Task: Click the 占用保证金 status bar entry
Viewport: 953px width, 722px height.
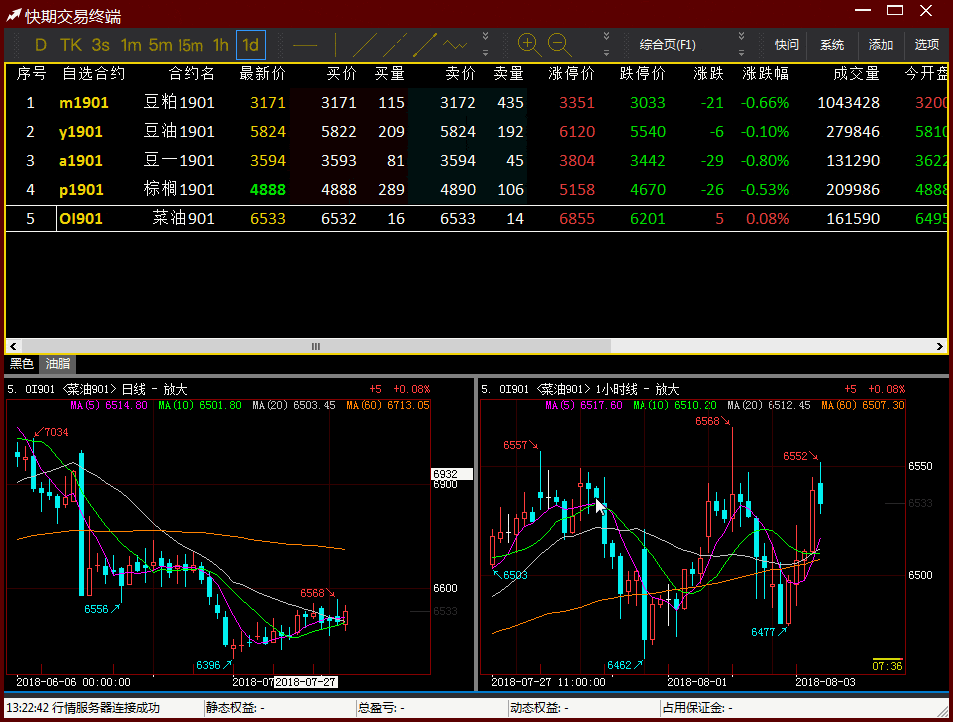Action: (697, 707)
